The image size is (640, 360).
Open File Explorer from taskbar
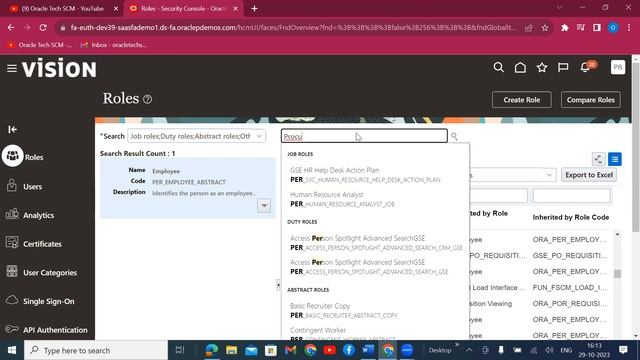(231, 350)
